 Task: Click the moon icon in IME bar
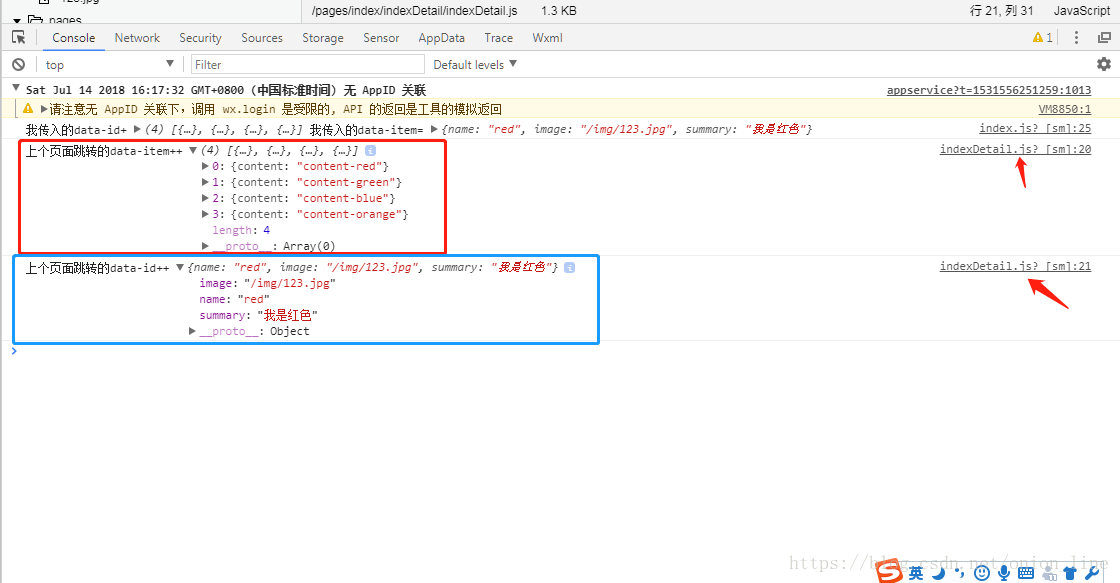pyautogui.click(x=939, y=573)
